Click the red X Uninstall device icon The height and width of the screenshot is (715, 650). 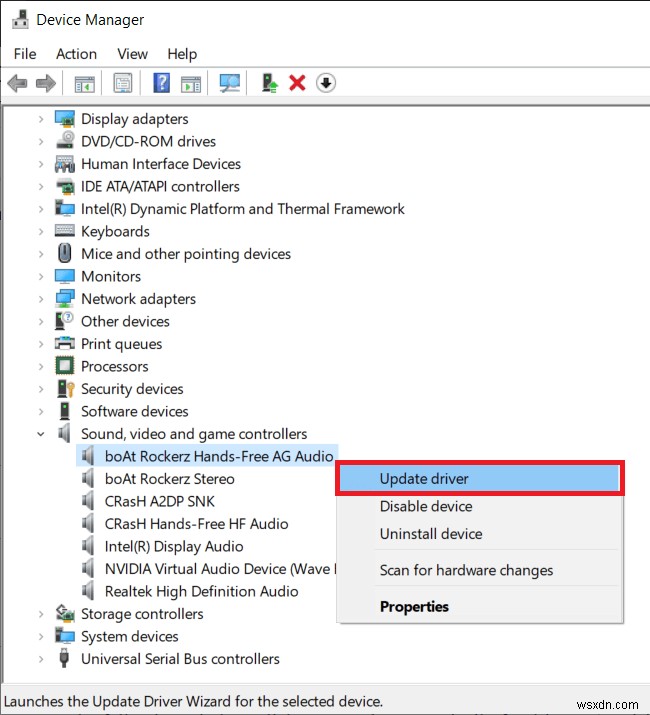pos(297,83)
